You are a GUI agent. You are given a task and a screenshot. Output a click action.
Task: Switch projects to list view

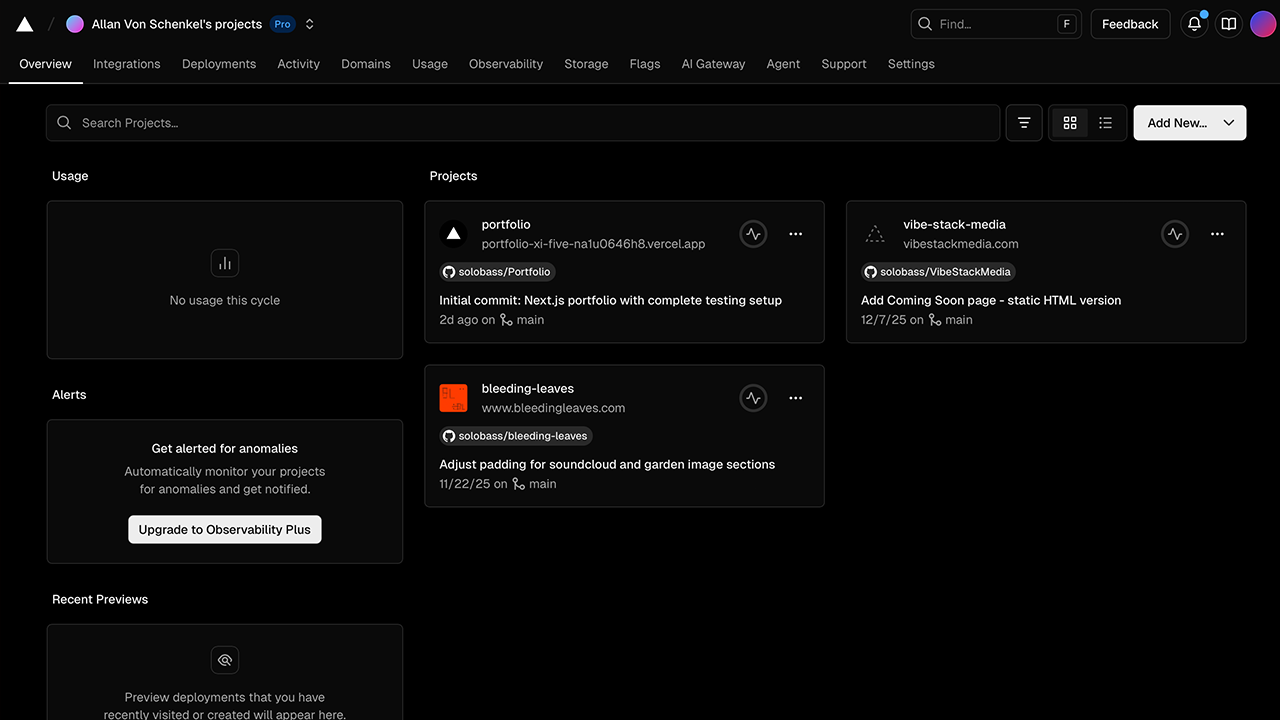[1105, 122]
